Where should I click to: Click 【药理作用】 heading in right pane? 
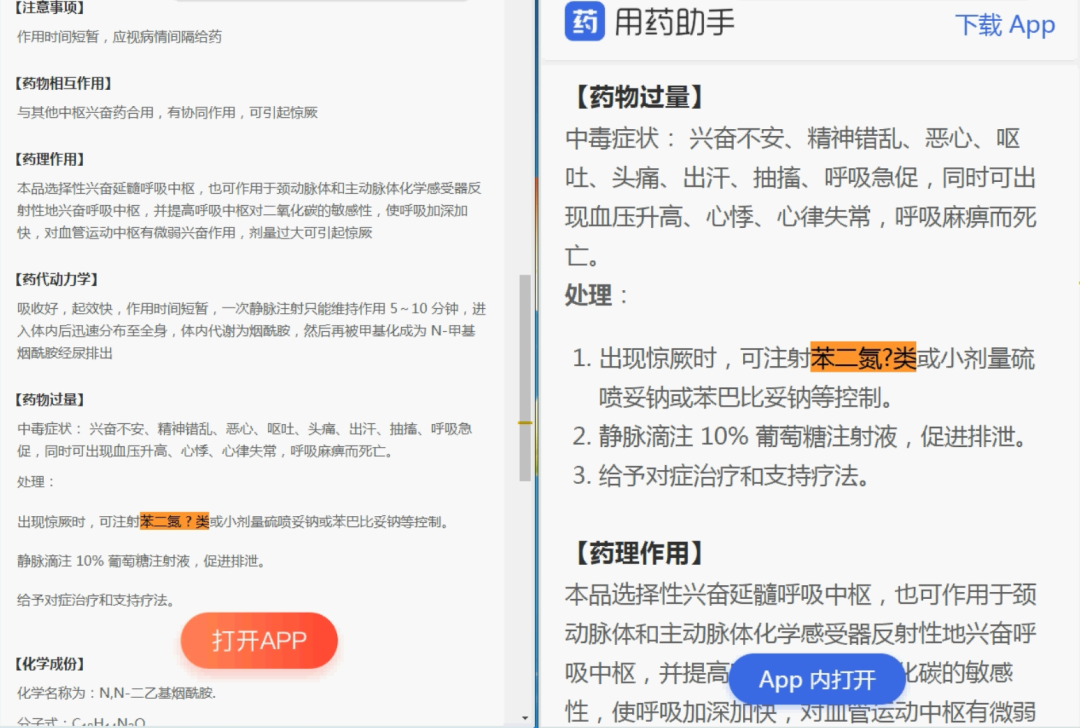click(x=638, y=553)
